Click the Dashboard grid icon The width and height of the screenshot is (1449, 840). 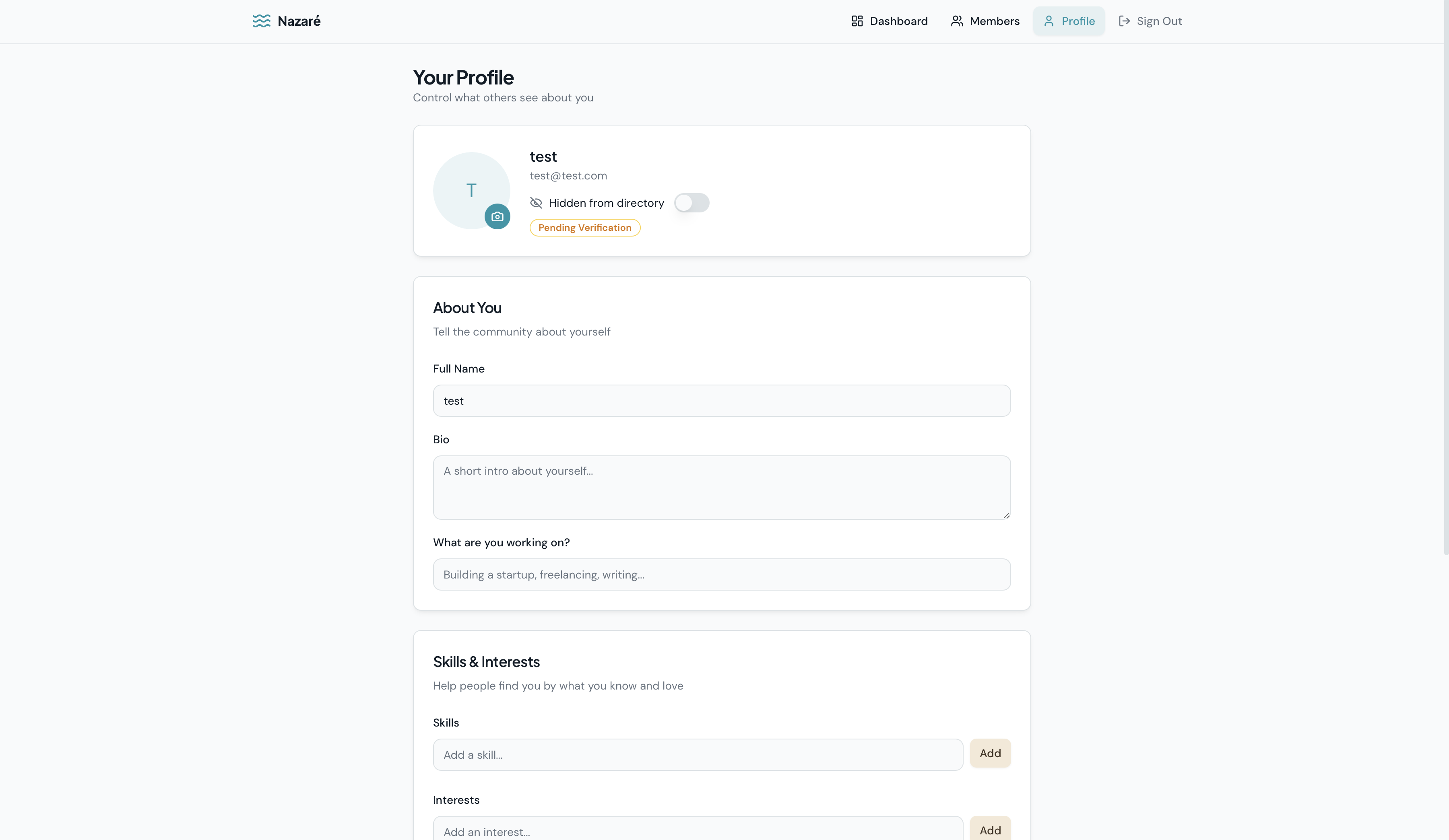pyautogui.click(x=857, y=21)
